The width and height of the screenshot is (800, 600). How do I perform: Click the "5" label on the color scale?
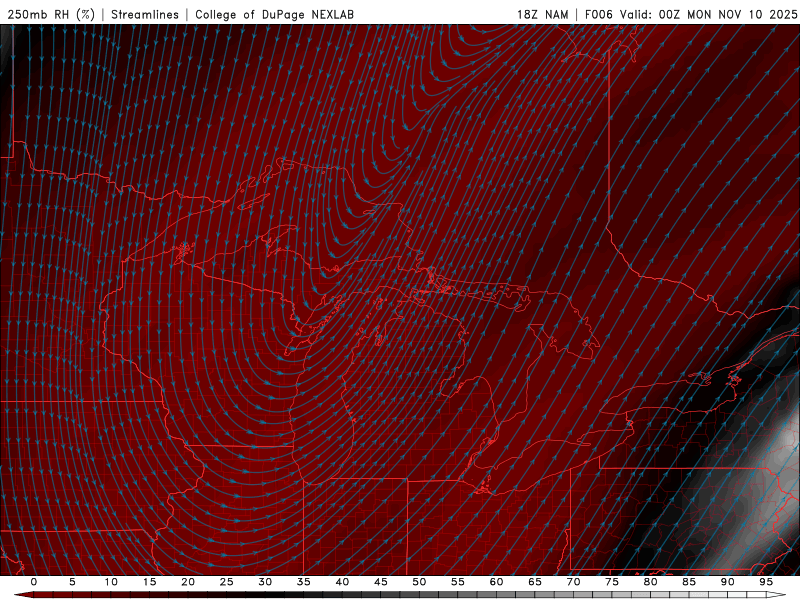(72, 582)
